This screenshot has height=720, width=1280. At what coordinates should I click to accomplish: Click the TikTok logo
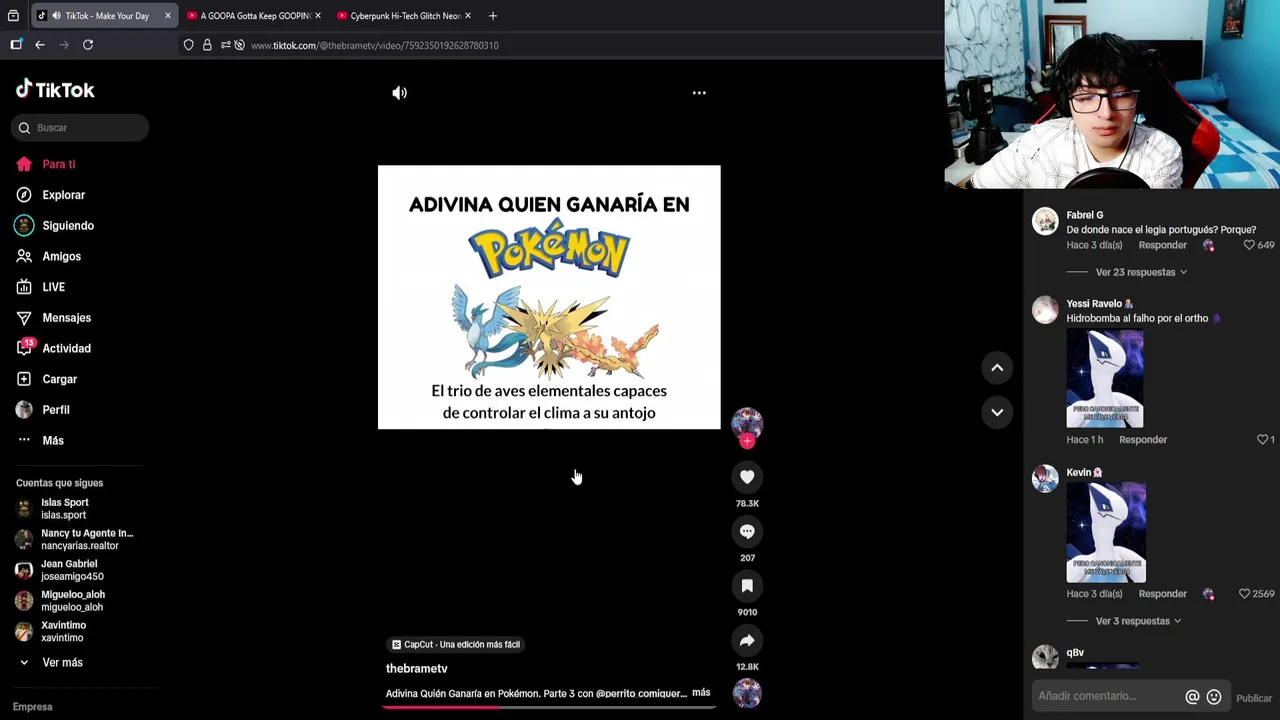tap(55, 90)
